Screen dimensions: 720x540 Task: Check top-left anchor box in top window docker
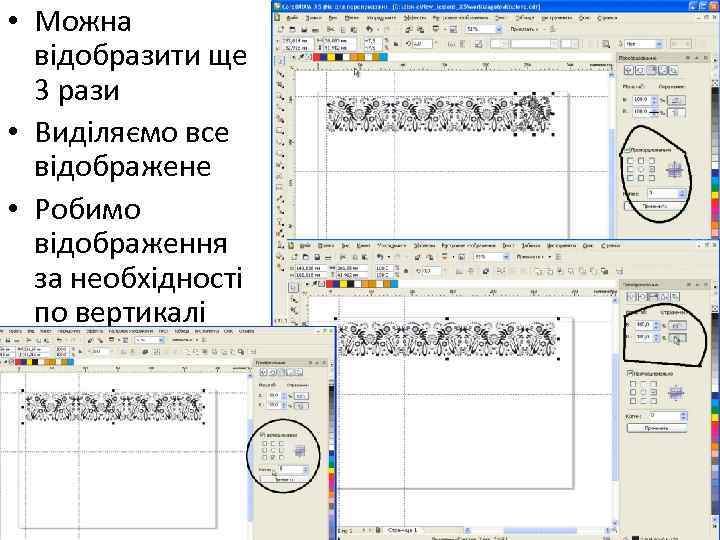[x=630, y=161]
